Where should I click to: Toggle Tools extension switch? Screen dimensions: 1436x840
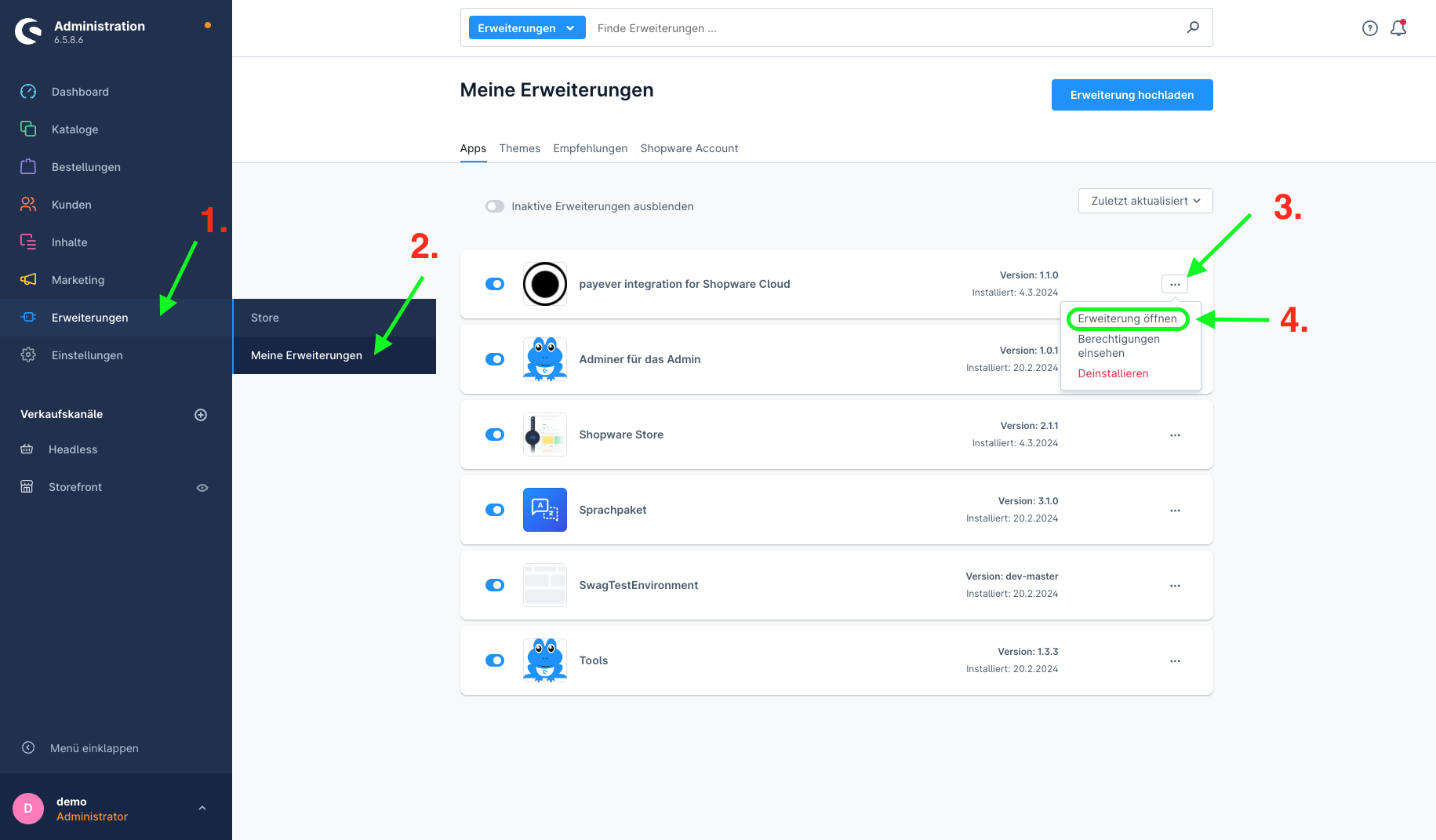495,660
